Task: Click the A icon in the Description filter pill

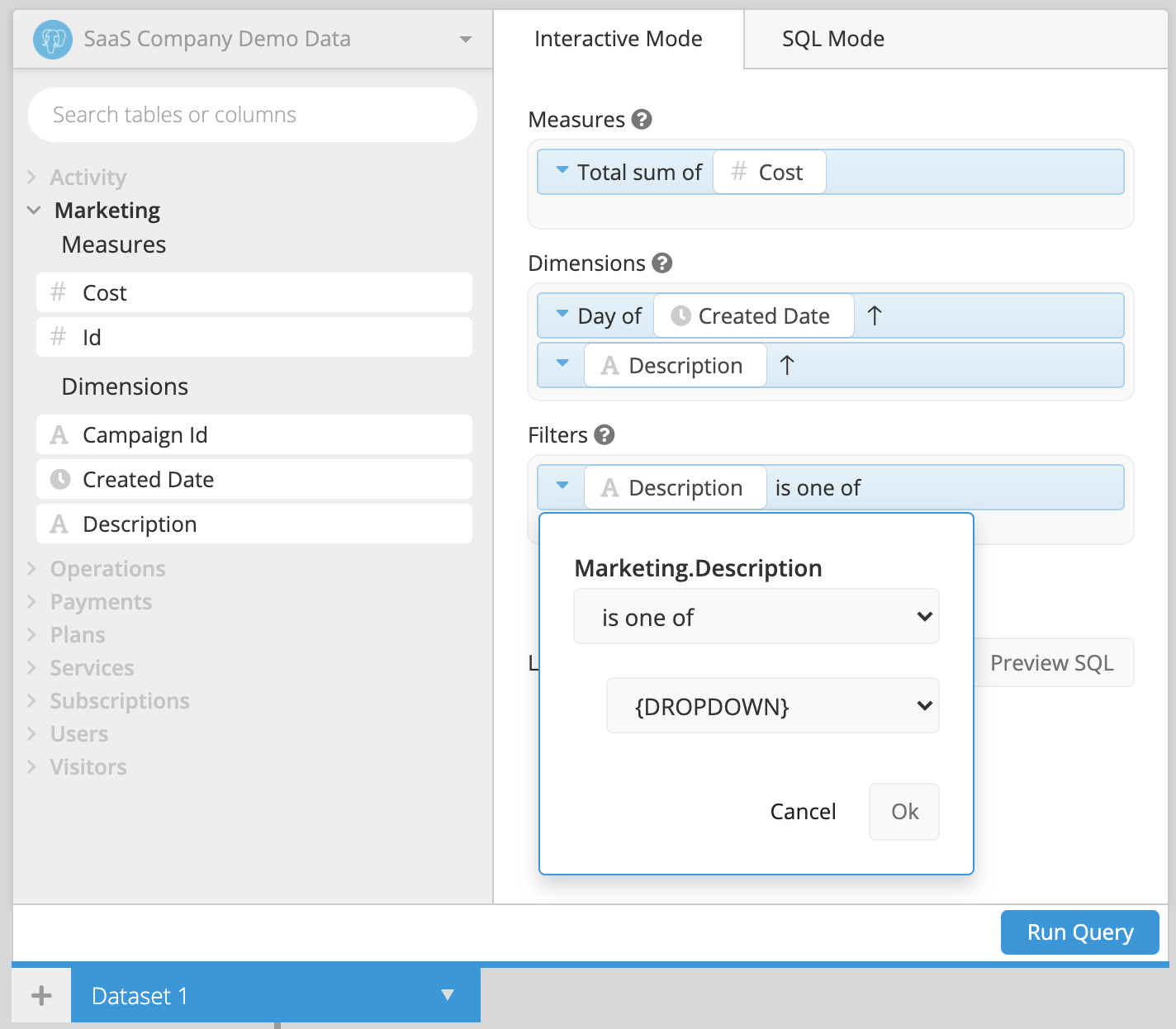Action: point(609,487)
